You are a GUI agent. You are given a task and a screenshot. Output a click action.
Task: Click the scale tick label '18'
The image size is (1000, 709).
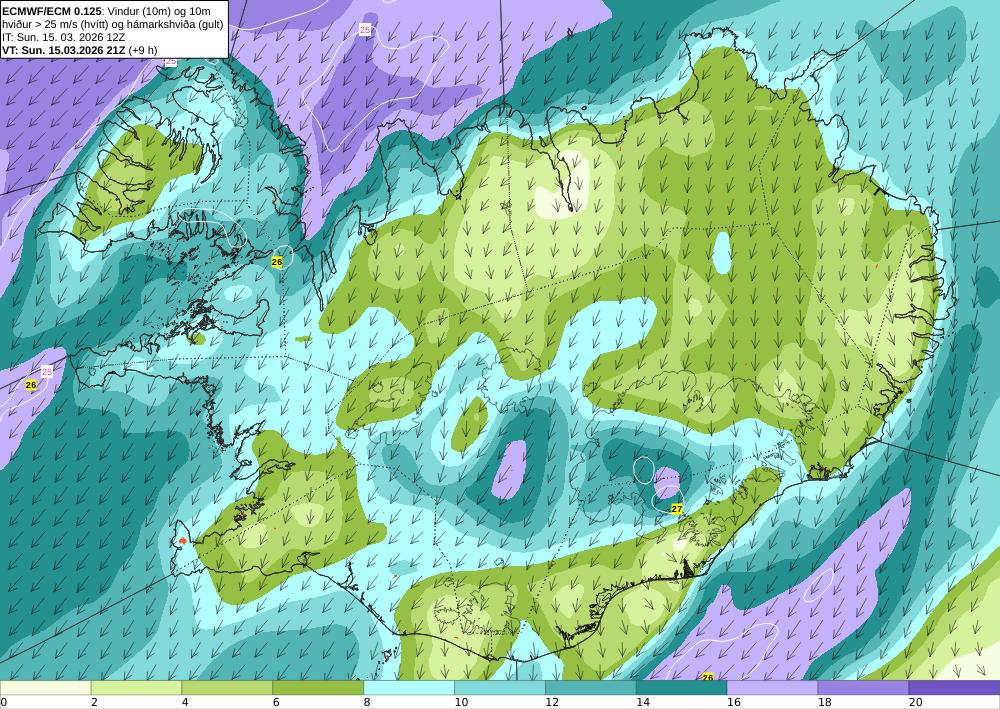click(x=825, y=703)
